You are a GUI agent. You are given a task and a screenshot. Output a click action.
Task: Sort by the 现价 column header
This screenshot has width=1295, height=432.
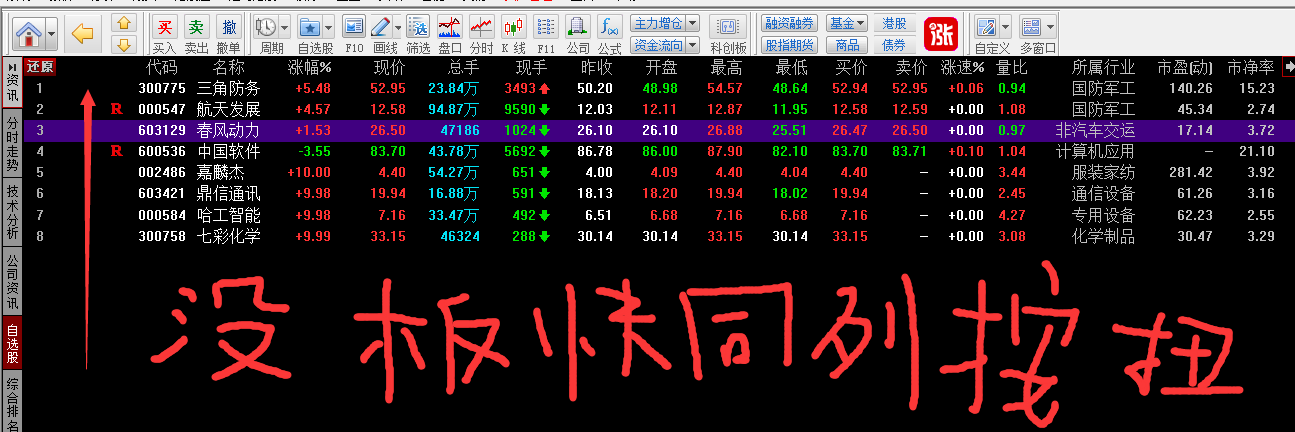point(389,68)
